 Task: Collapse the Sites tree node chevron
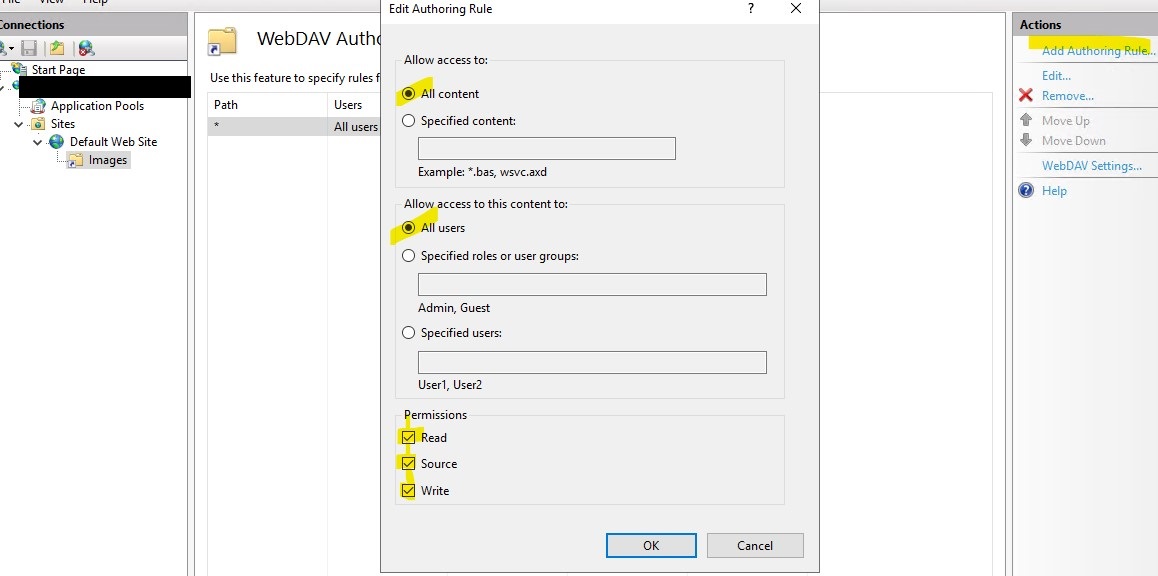point(19,124)
